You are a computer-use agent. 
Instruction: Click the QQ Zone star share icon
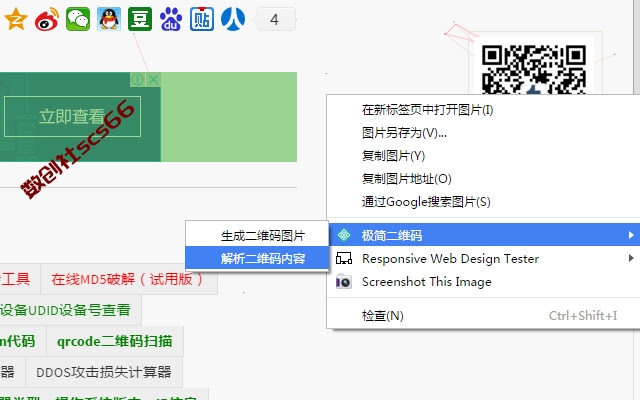click(16, 19)
